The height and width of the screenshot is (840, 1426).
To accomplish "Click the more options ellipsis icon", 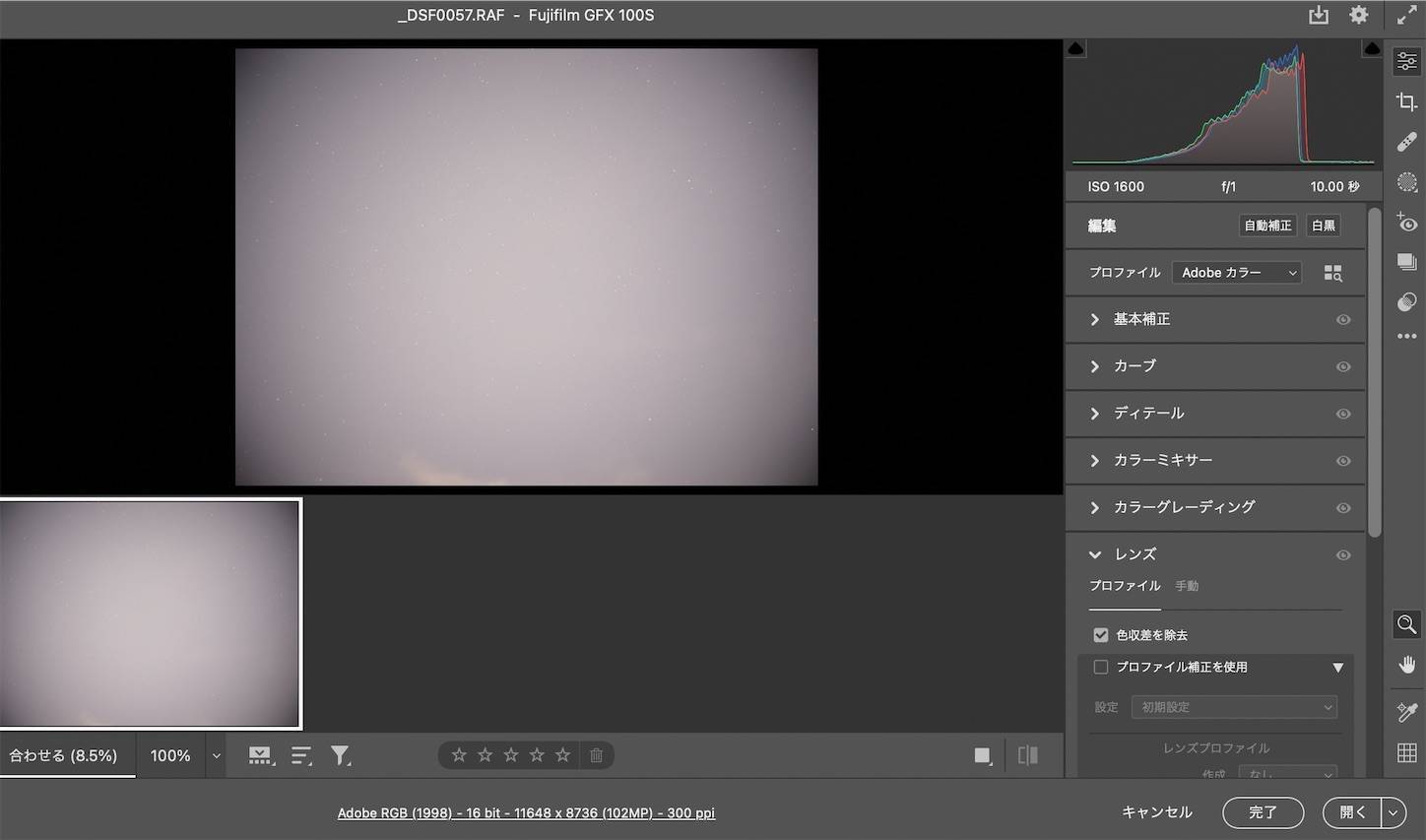I will 1406,336.
